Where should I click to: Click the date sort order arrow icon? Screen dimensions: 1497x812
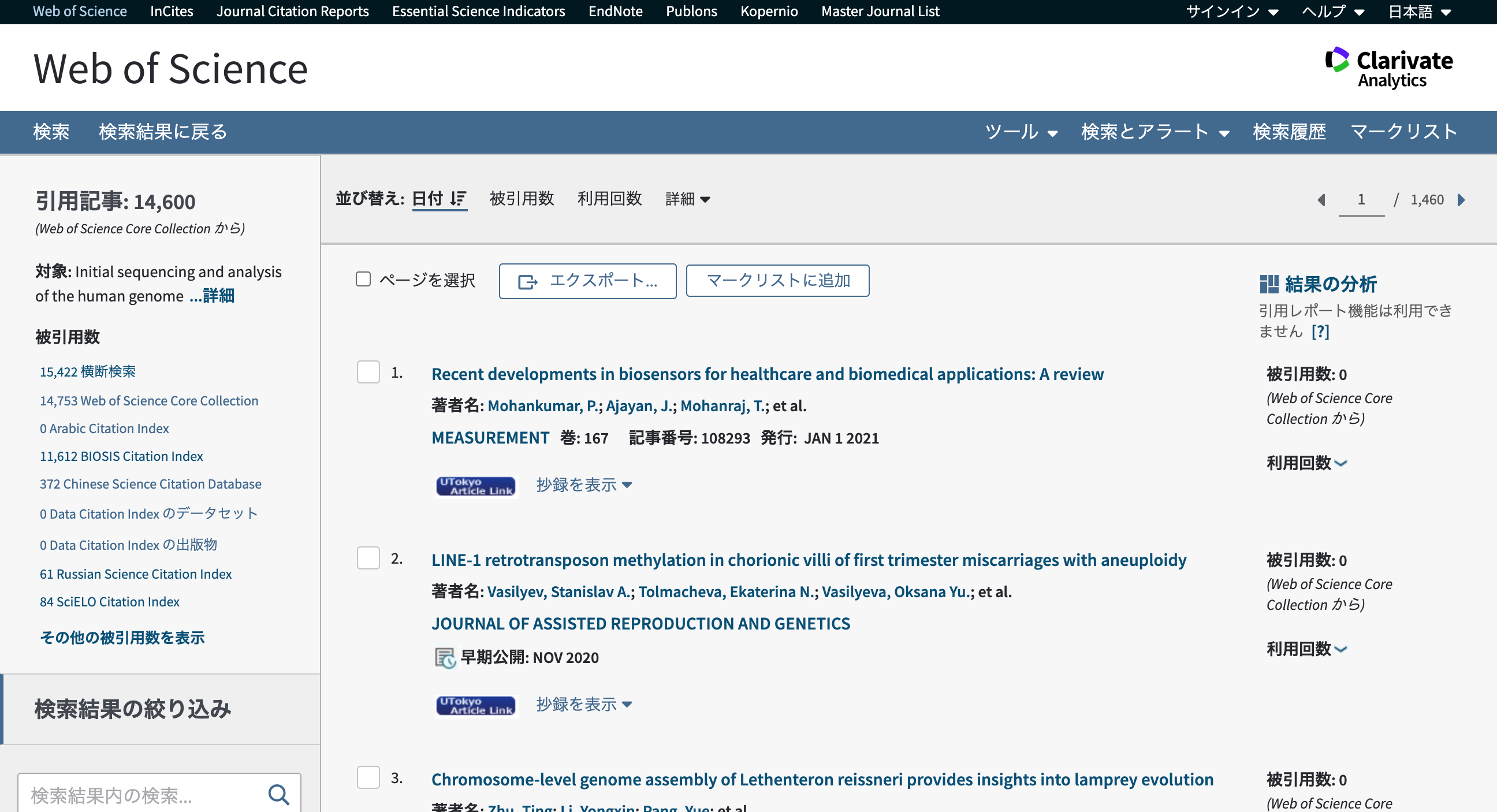pyautogui.click(x=458, y=198)
